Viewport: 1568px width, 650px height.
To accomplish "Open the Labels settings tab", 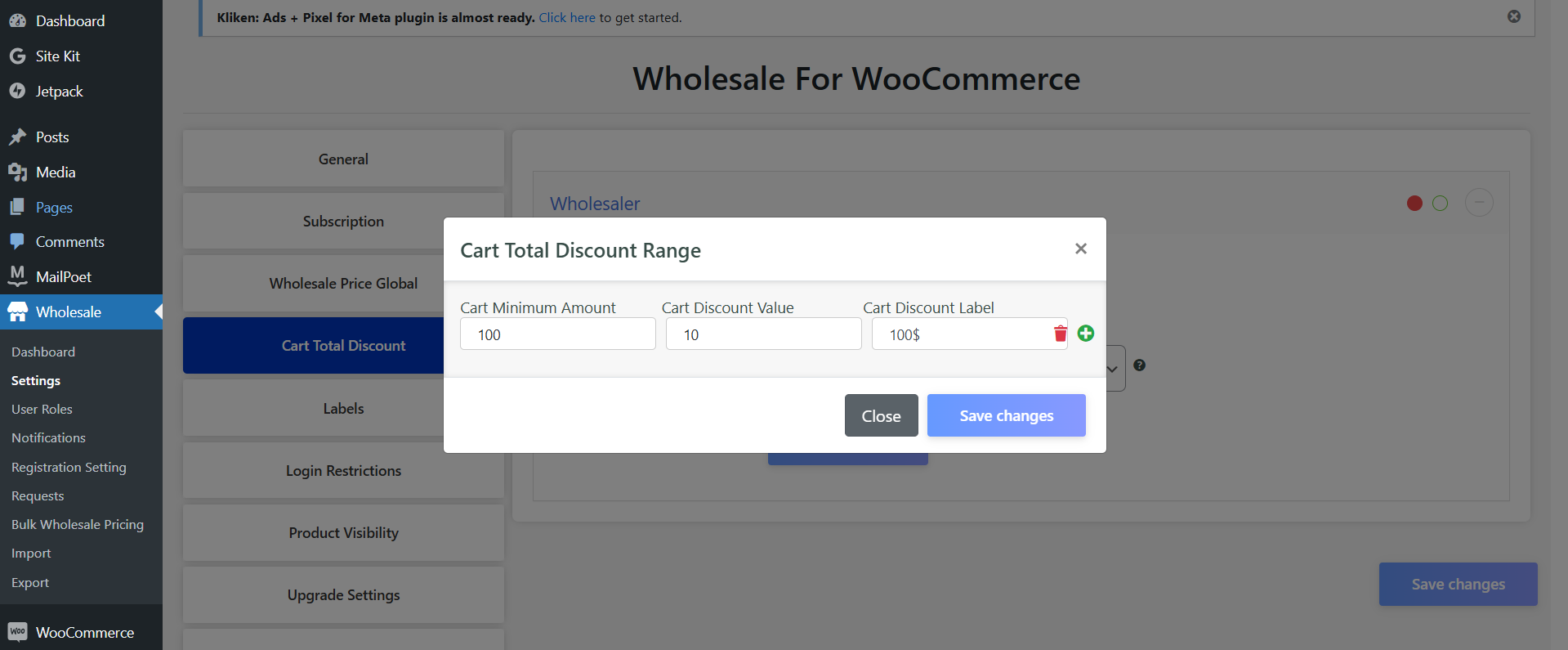I will (x=343, y=408).
